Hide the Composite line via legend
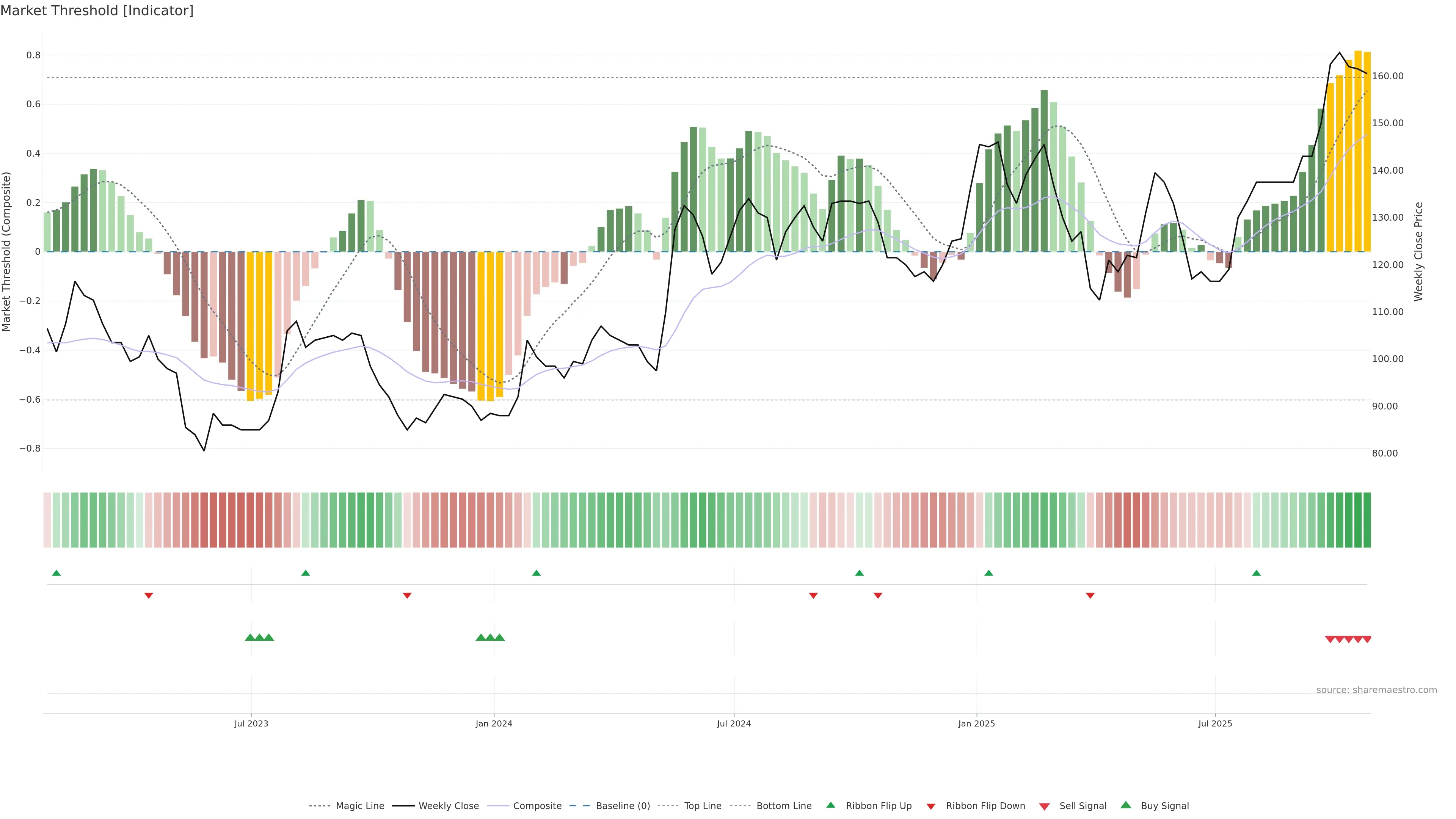1456x819 pixels. click(x=537, y=806)
